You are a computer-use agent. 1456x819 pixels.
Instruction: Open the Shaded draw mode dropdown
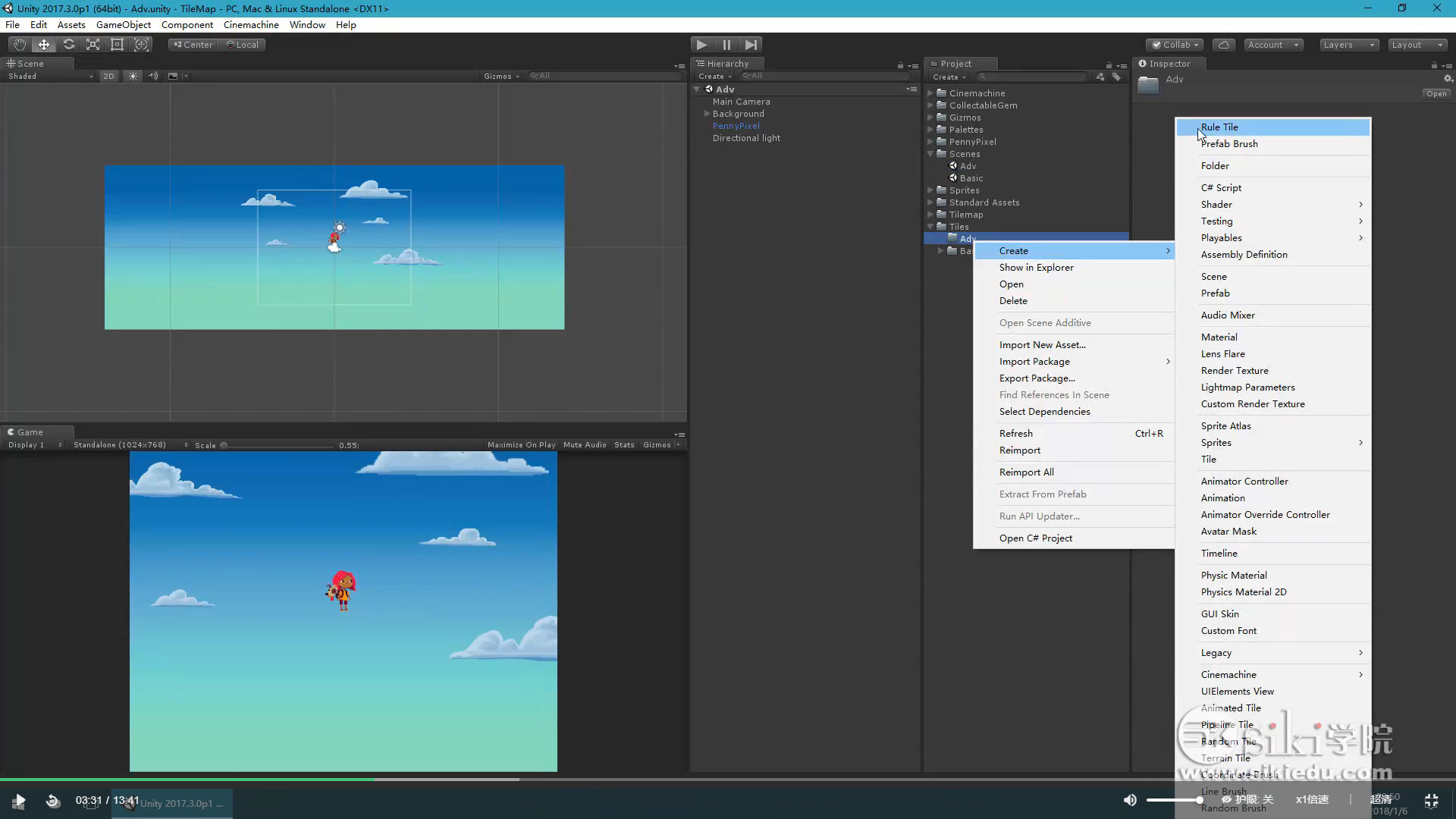(x=50, y=76)
